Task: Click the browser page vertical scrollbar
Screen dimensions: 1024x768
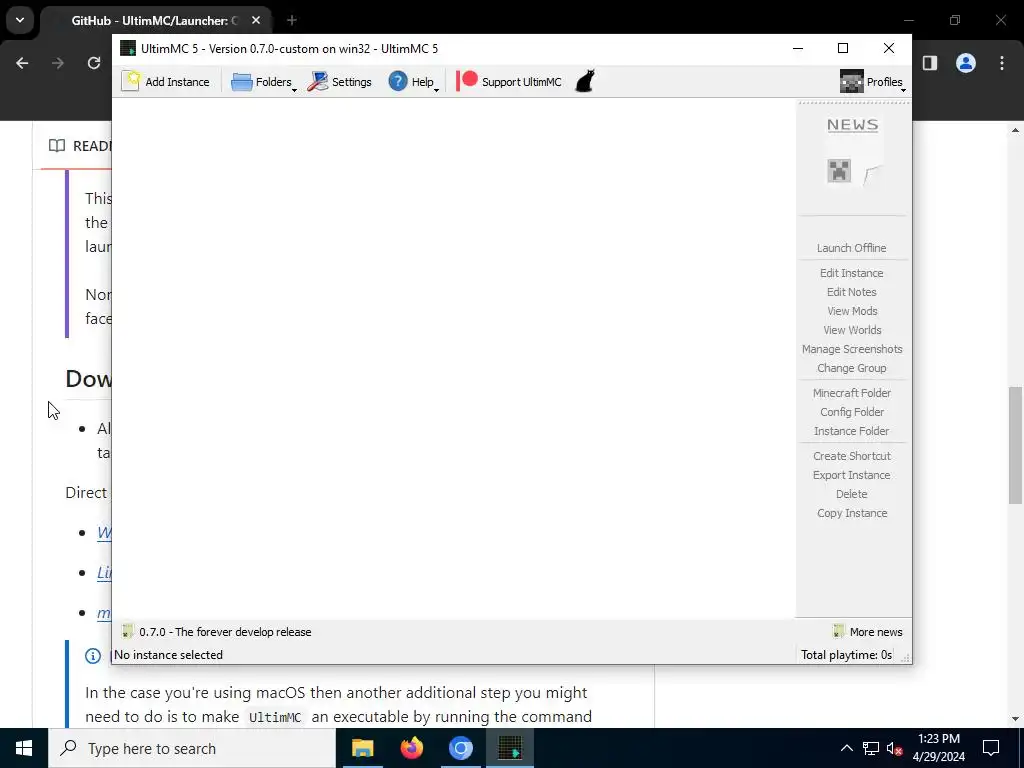Action: point(1016,445)
